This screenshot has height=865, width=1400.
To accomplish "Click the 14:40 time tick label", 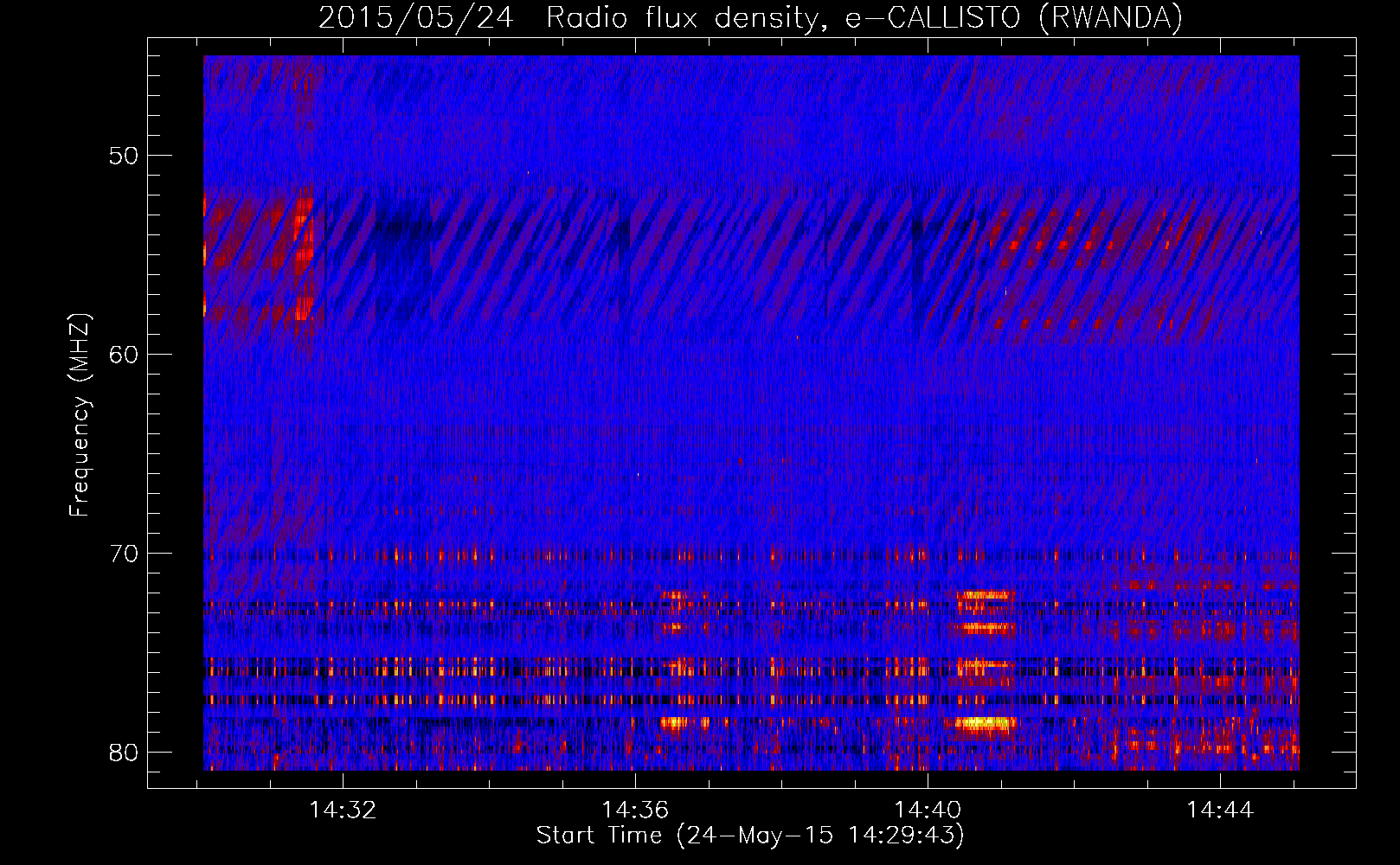I will (x=928, y=810).
